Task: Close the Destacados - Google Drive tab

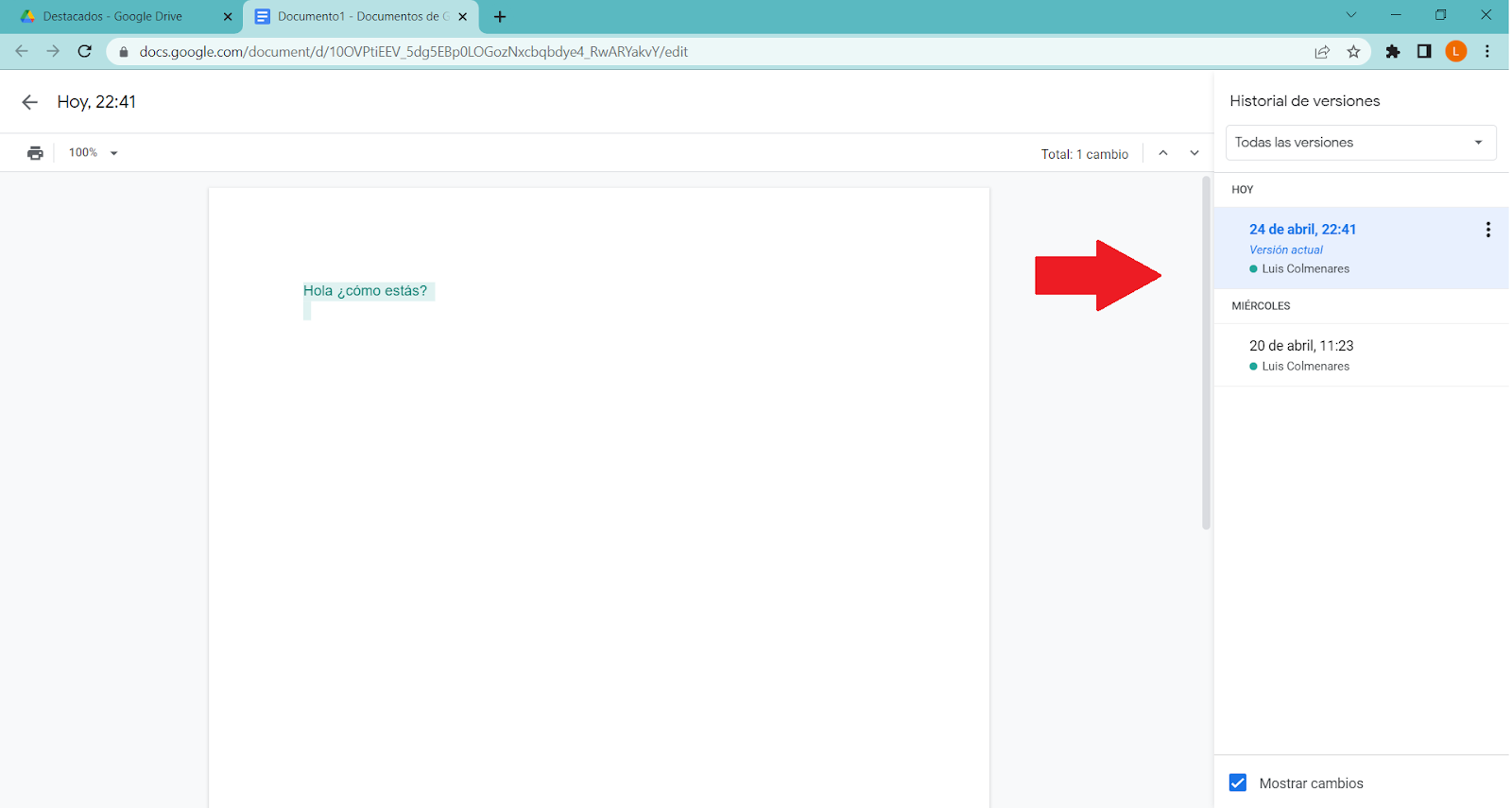Action: [227, 17]
